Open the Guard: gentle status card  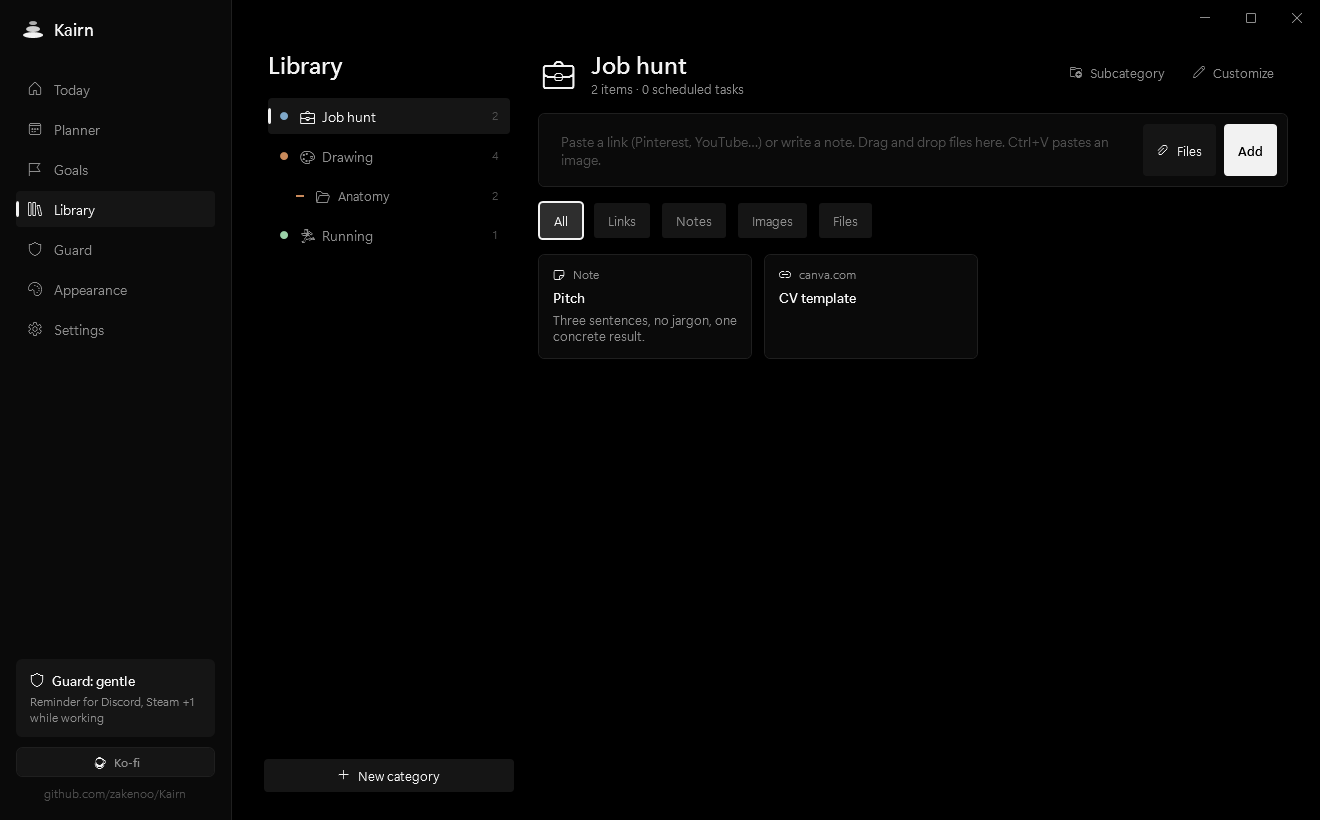116,698
